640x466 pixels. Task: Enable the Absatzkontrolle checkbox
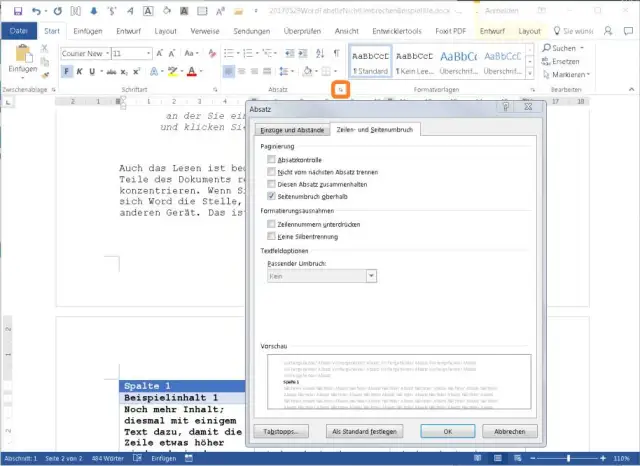tap(272, 160)
